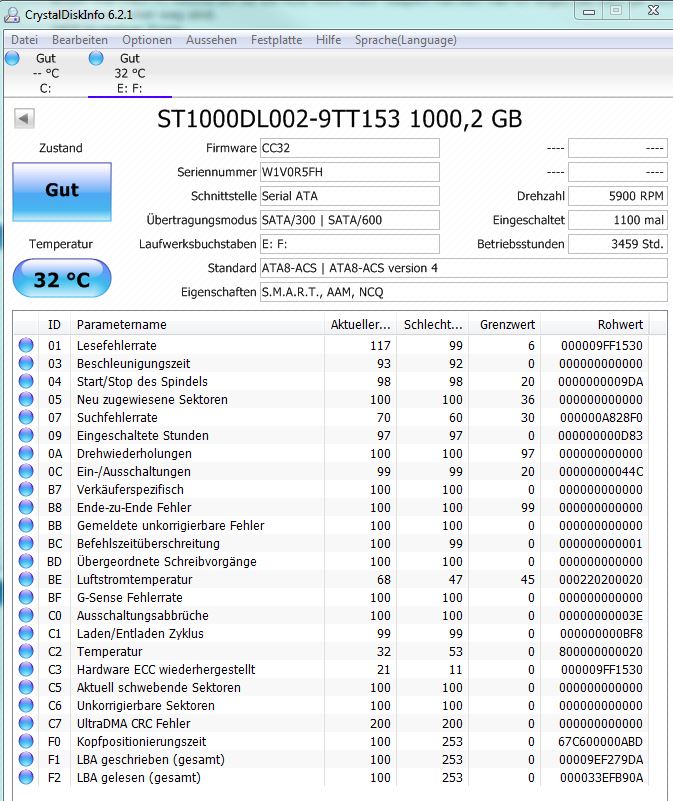Screen dimensions: 673x801
Task: Click the Firmware field CC32
Action: pyautogui.click(x=350, y=148)
